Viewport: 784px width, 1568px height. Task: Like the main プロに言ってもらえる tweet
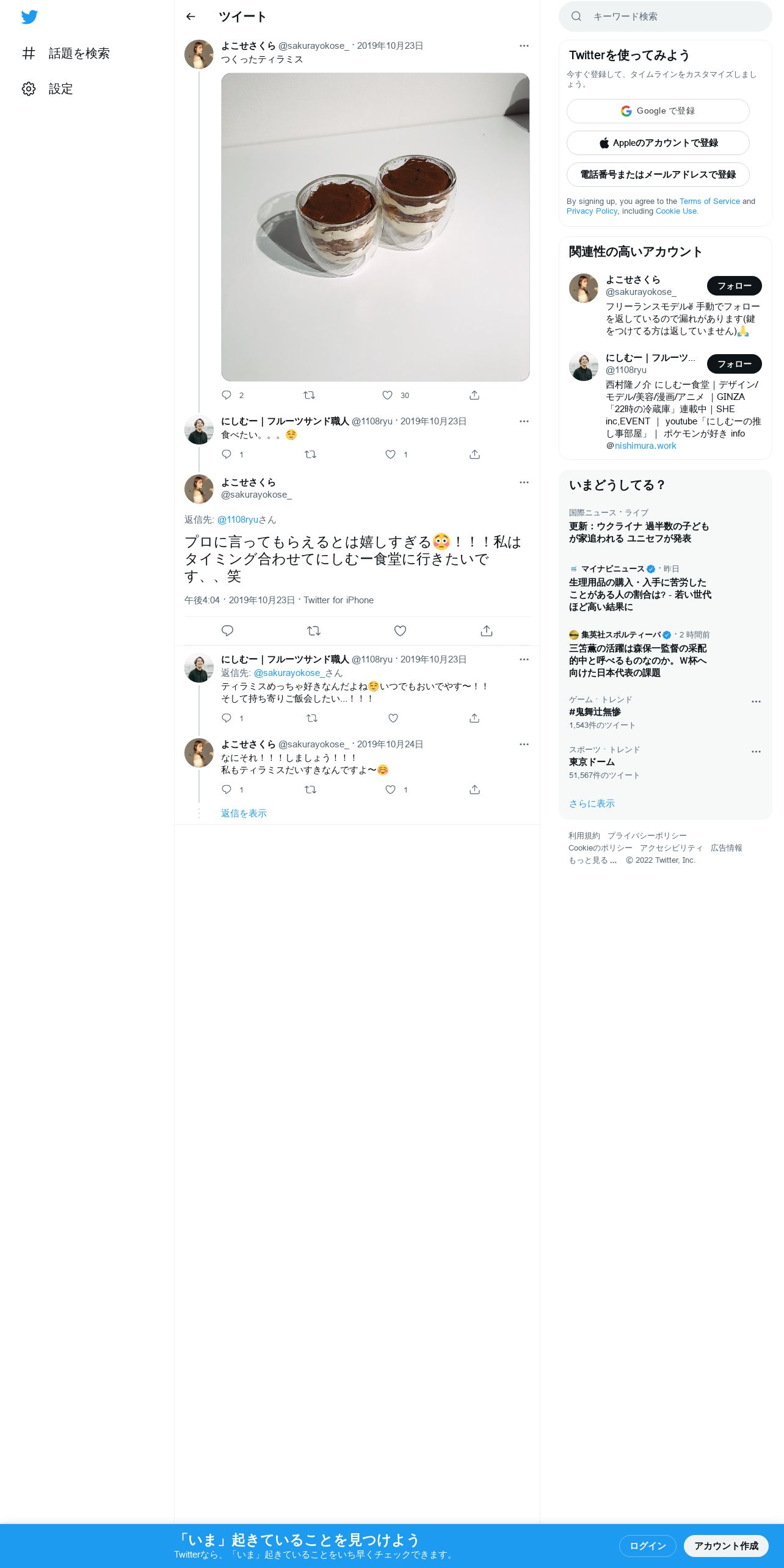400,631
